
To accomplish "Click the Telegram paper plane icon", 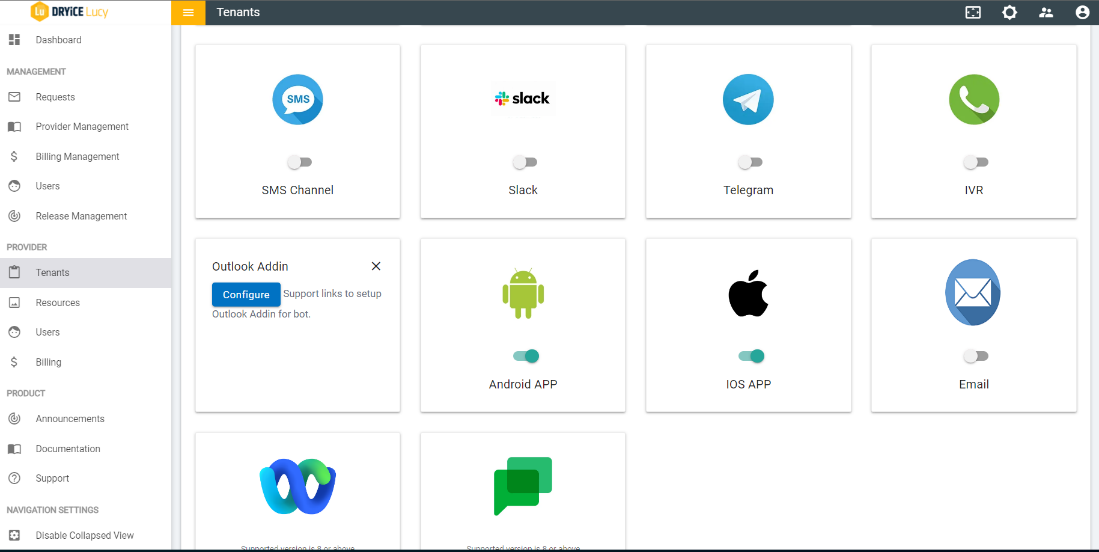I will tap(748, 99).
